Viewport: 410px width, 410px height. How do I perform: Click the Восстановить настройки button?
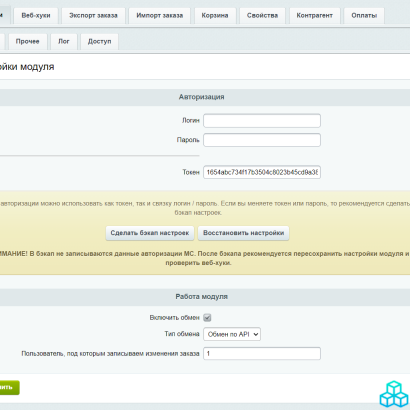tap(244, 233)
